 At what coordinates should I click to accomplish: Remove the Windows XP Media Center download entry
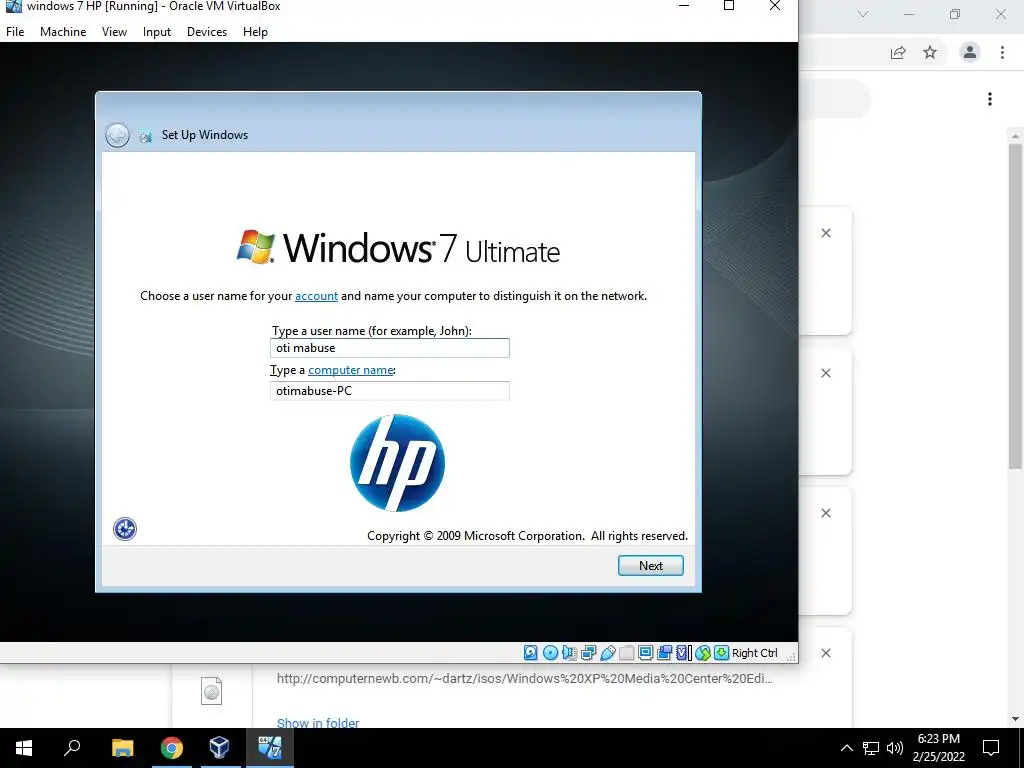(825, 653)
